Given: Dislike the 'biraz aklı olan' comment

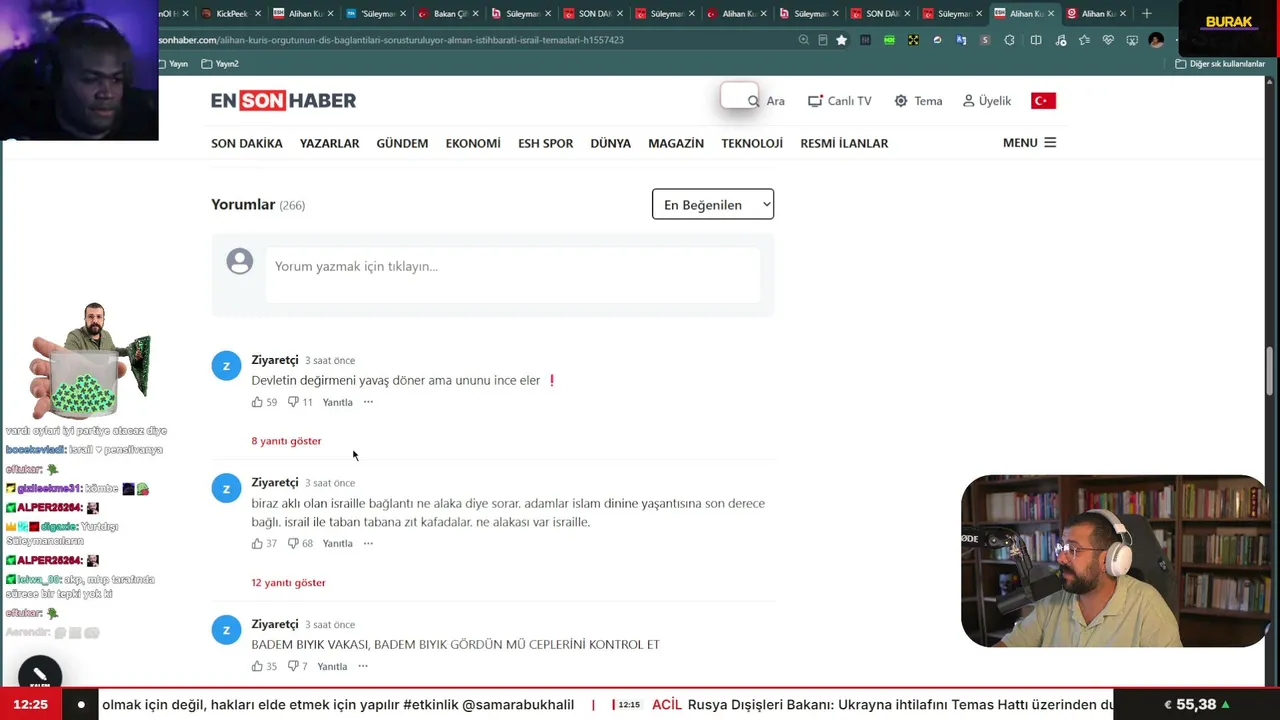Looking at the screenshot, I should 293,543.
